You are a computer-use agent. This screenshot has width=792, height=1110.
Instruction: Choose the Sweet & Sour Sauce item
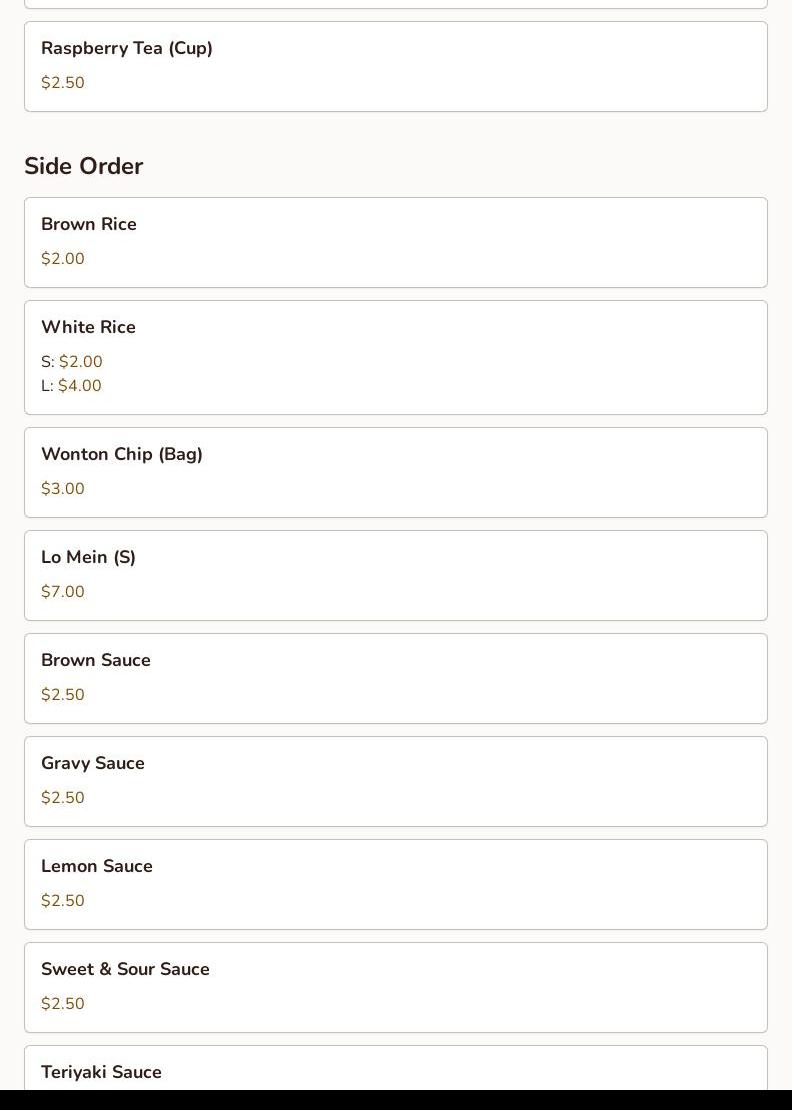tap(396, 988)
